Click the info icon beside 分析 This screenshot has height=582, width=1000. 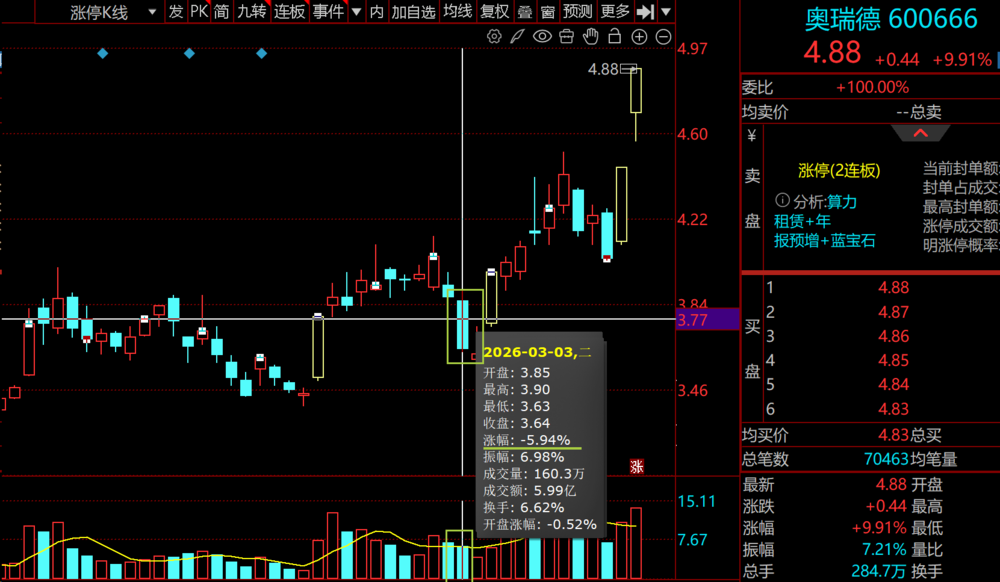click(782, 201)
